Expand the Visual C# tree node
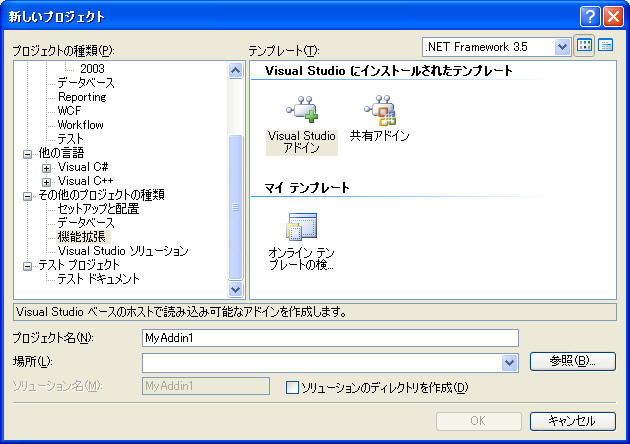The image size is (630, 444). coord(47,168)
